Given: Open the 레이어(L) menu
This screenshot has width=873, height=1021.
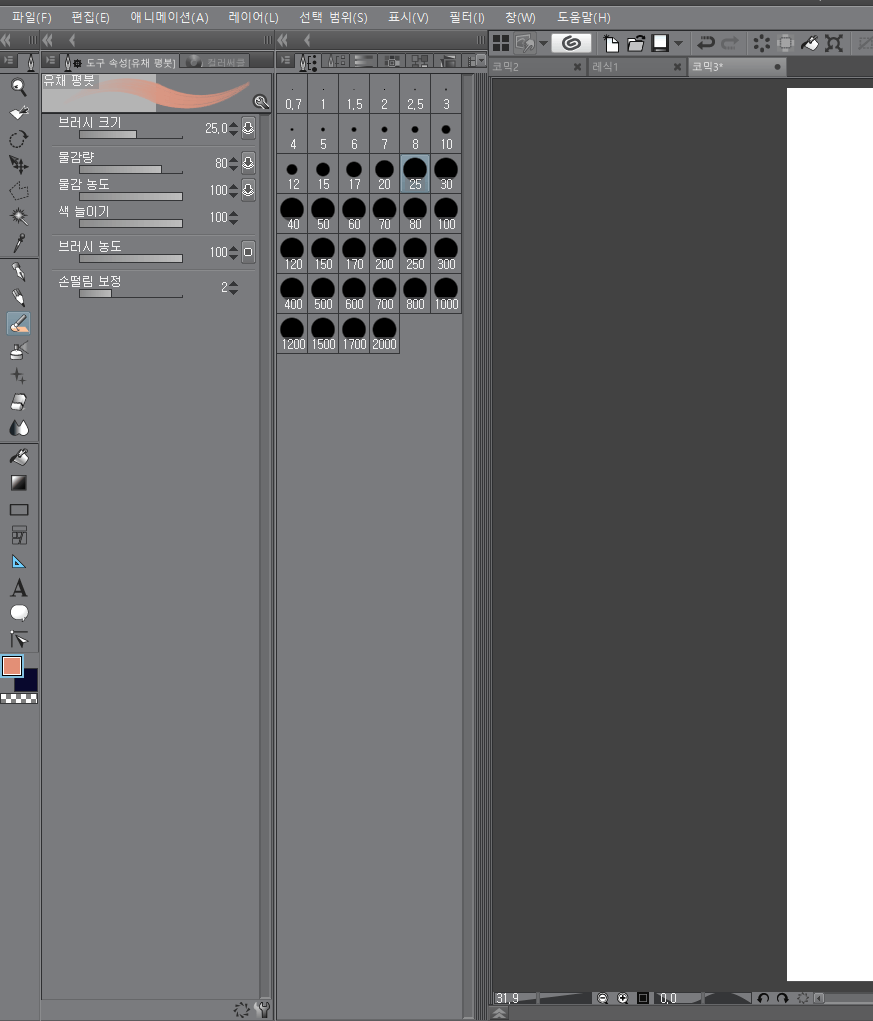Looking at the screenshot, I should [253, 18].
